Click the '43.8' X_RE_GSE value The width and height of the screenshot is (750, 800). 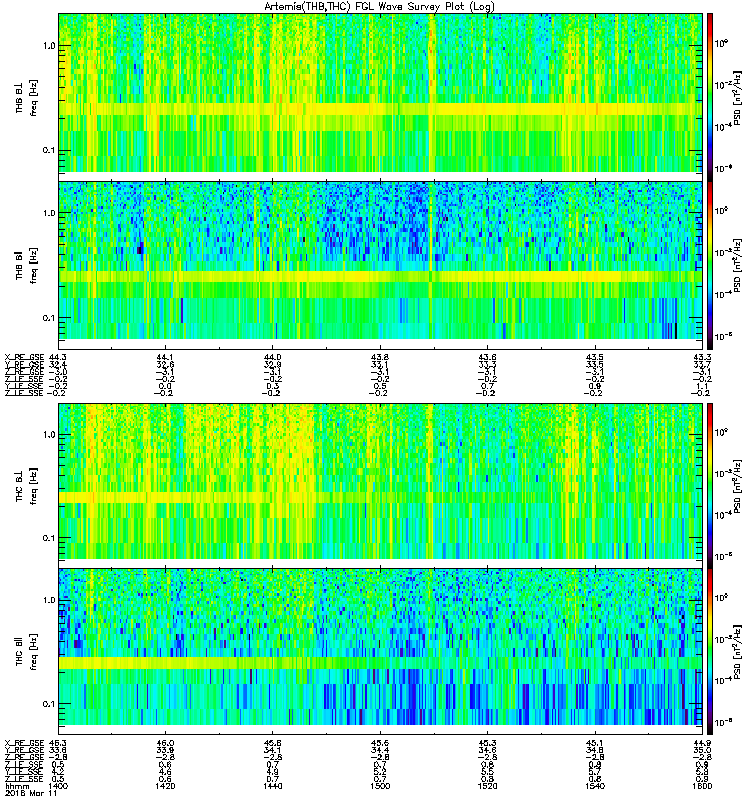[380, 357]
